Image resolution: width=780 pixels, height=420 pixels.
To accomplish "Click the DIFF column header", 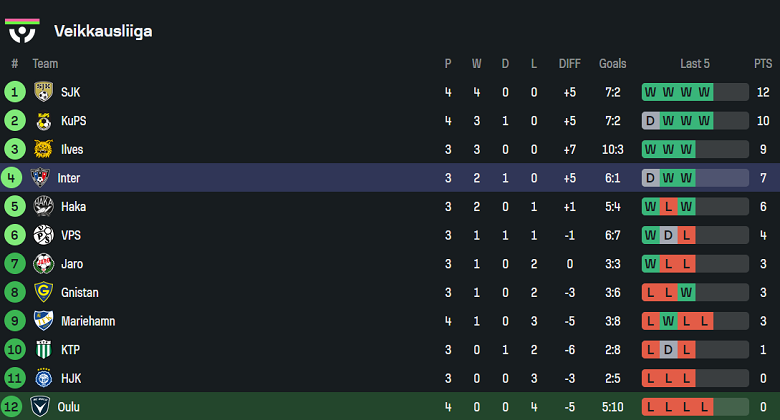I will click(x=569, y=63).
